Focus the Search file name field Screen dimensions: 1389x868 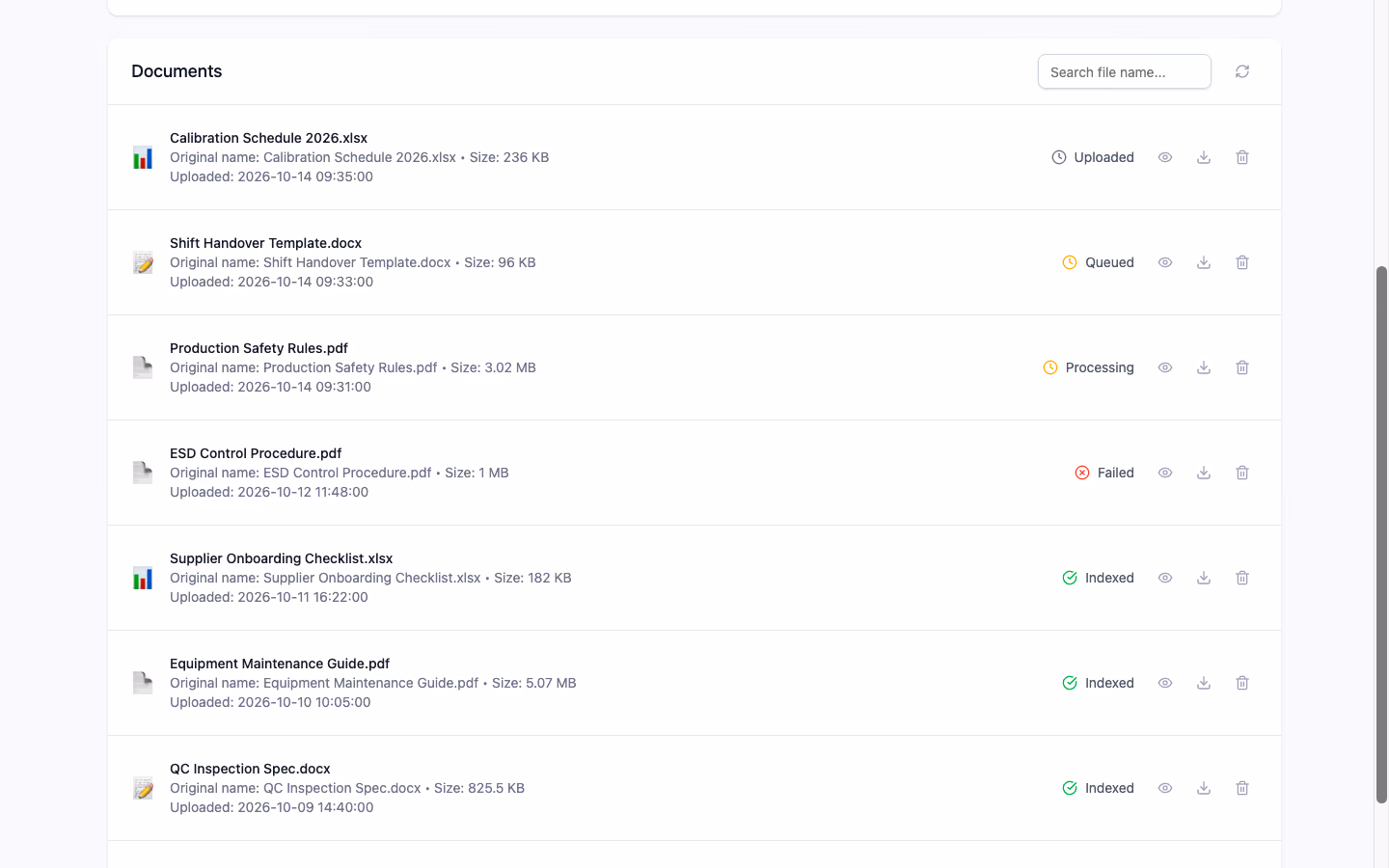tap(1125, 71)
